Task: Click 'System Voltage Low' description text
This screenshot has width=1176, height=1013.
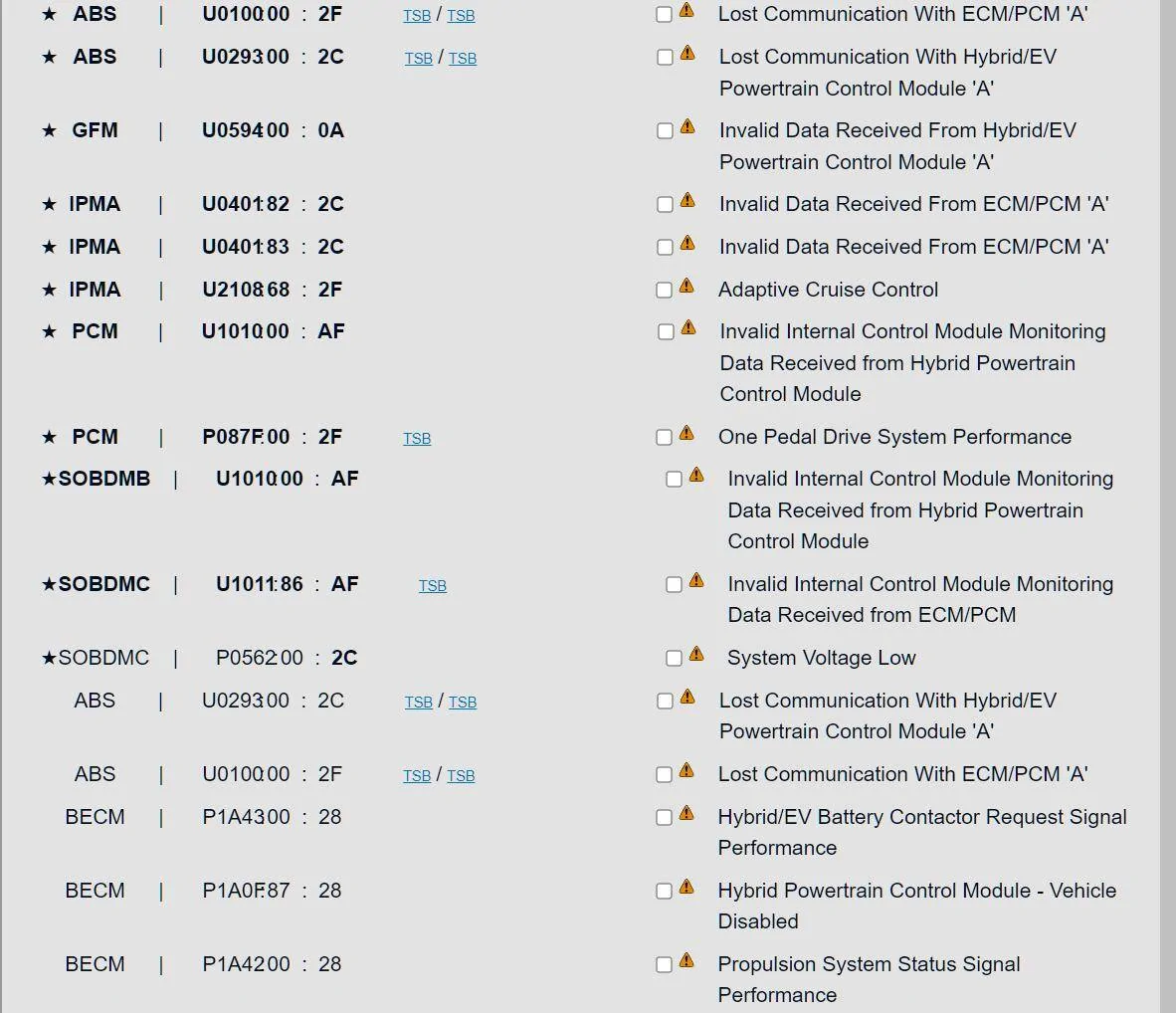Action: [x=821, y=658]
